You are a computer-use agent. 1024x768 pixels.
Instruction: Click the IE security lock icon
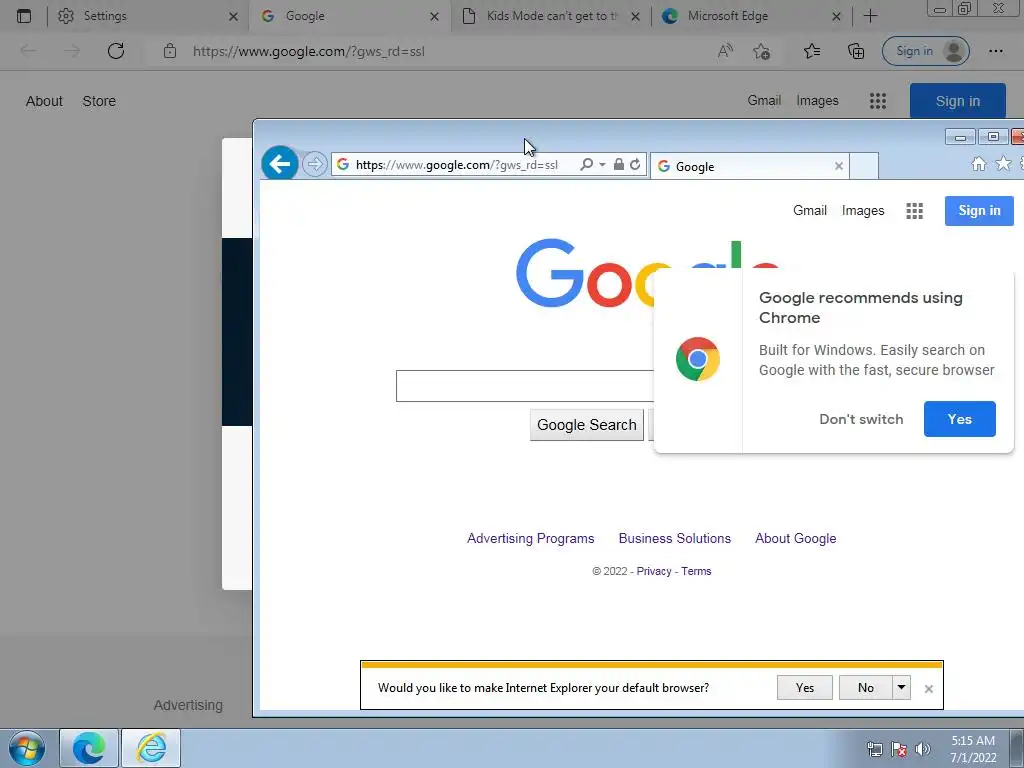pos(618,165)
